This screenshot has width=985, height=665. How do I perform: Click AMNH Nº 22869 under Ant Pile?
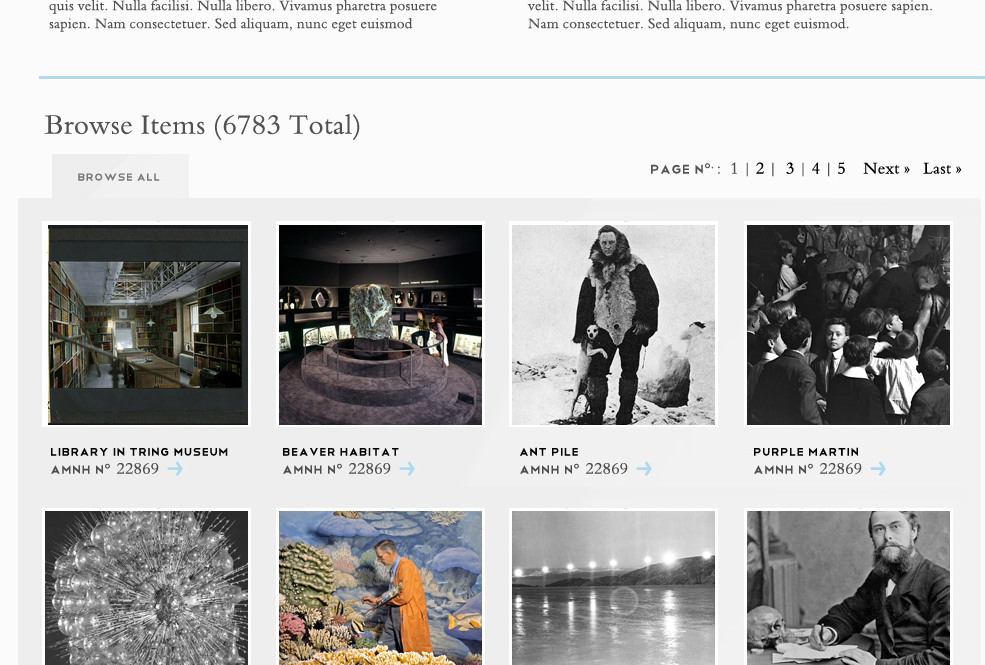coord(574,469)
